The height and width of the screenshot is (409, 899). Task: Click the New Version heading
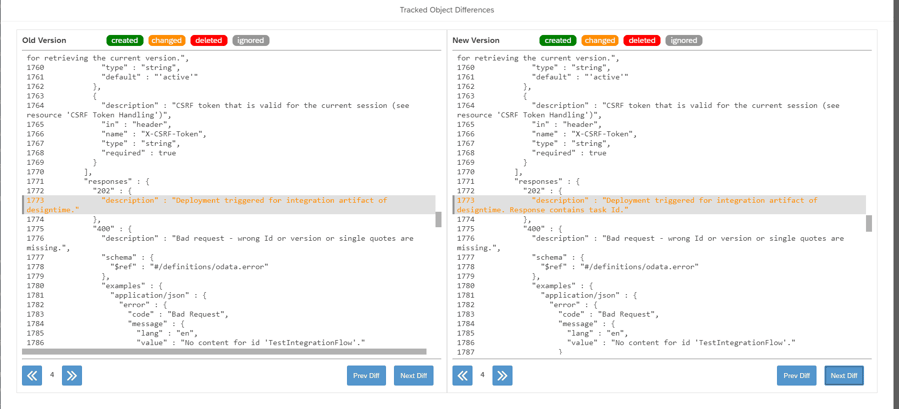[x=476, y=40]
